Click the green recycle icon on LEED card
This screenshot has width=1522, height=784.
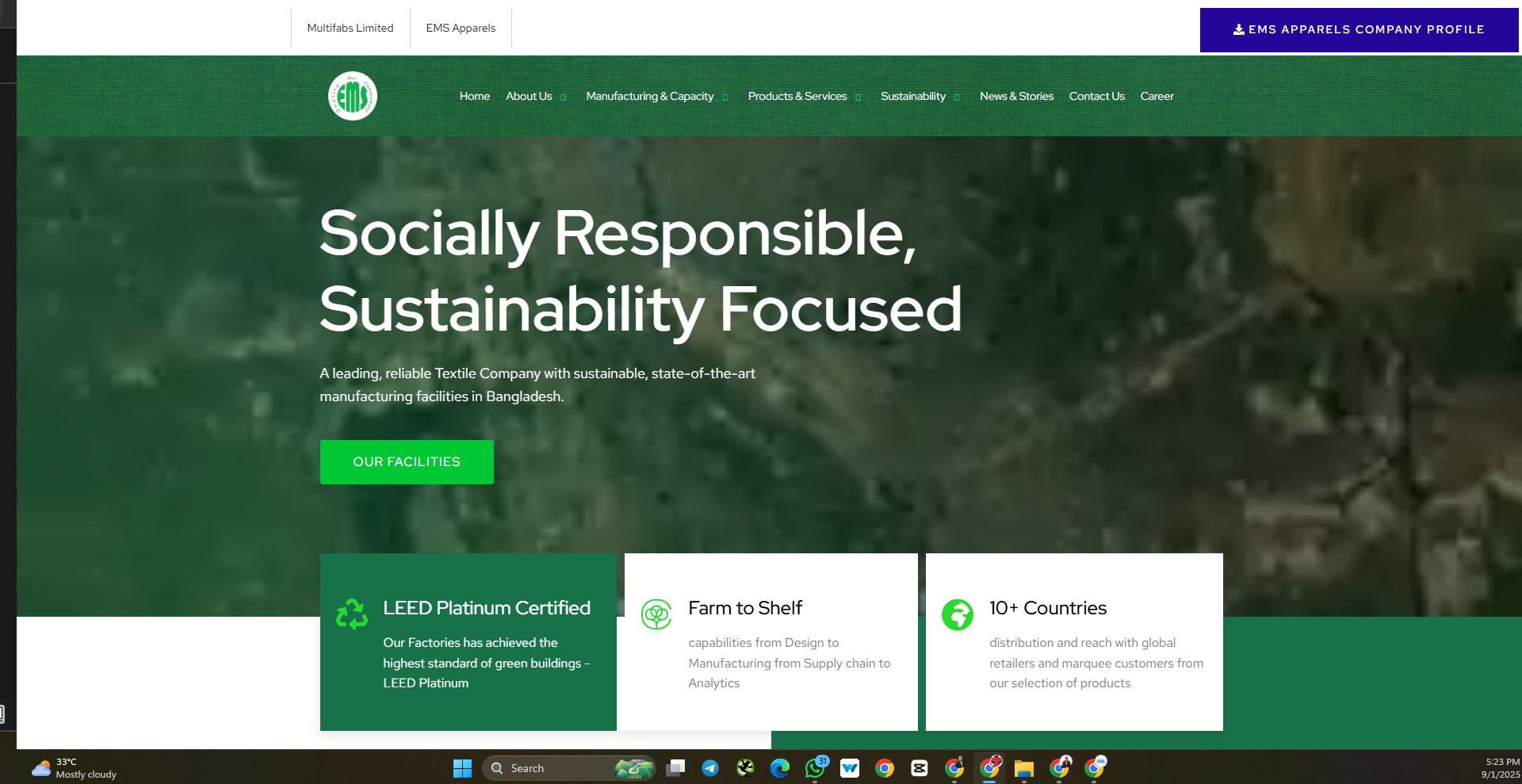[352, 614]
